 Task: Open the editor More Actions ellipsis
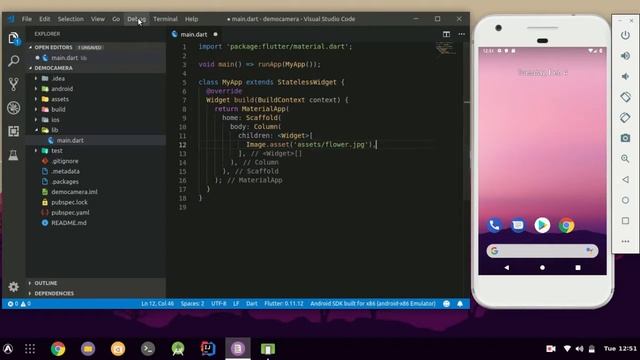point(462,34)
